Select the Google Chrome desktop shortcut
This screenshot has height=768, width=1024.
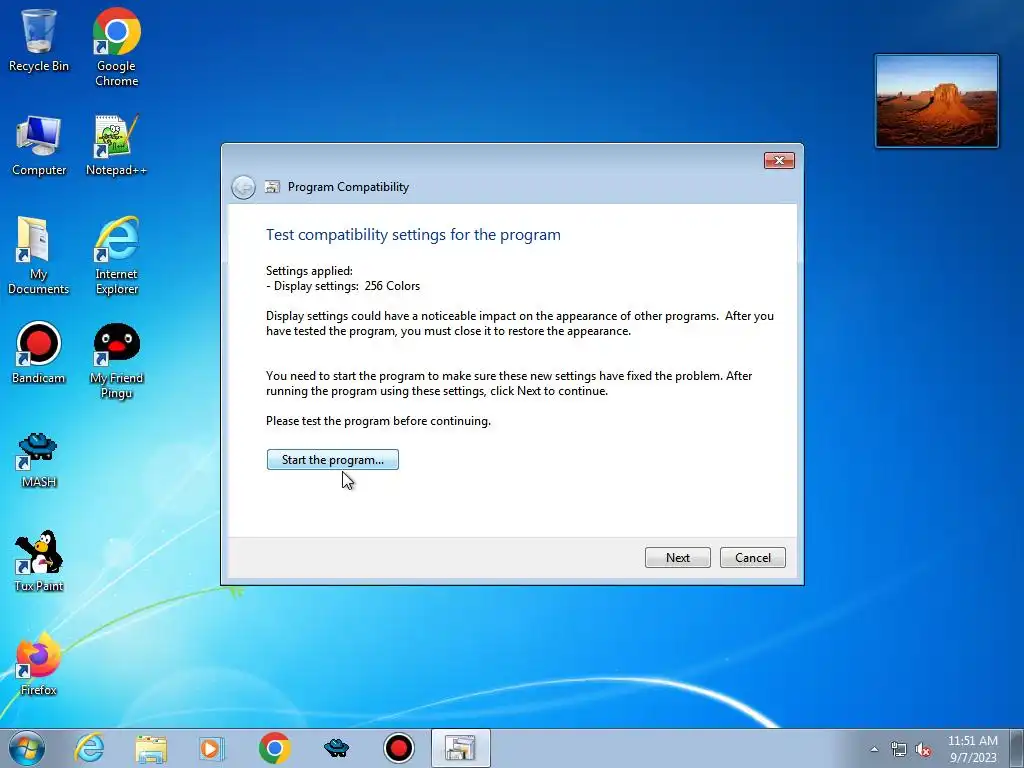coord(116,47)
